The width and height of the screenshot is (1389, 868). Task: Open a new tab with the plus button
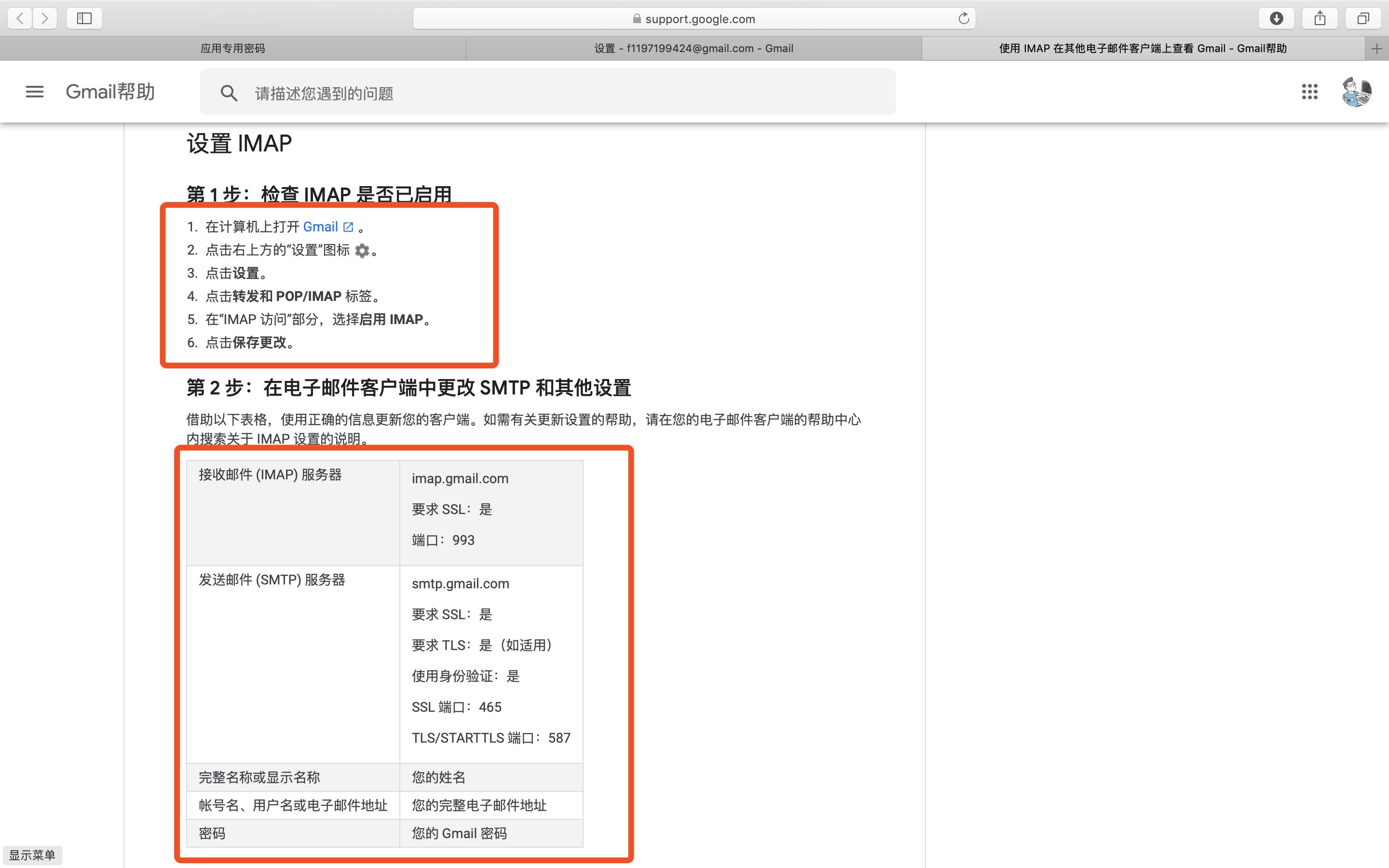(1378, 48)
